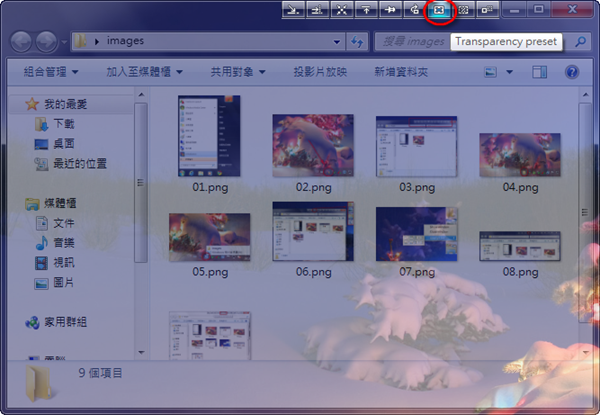This screenshot has width=600, height=415.
Task: Select the 06.png thumbnail
Action: click(313, 232)
